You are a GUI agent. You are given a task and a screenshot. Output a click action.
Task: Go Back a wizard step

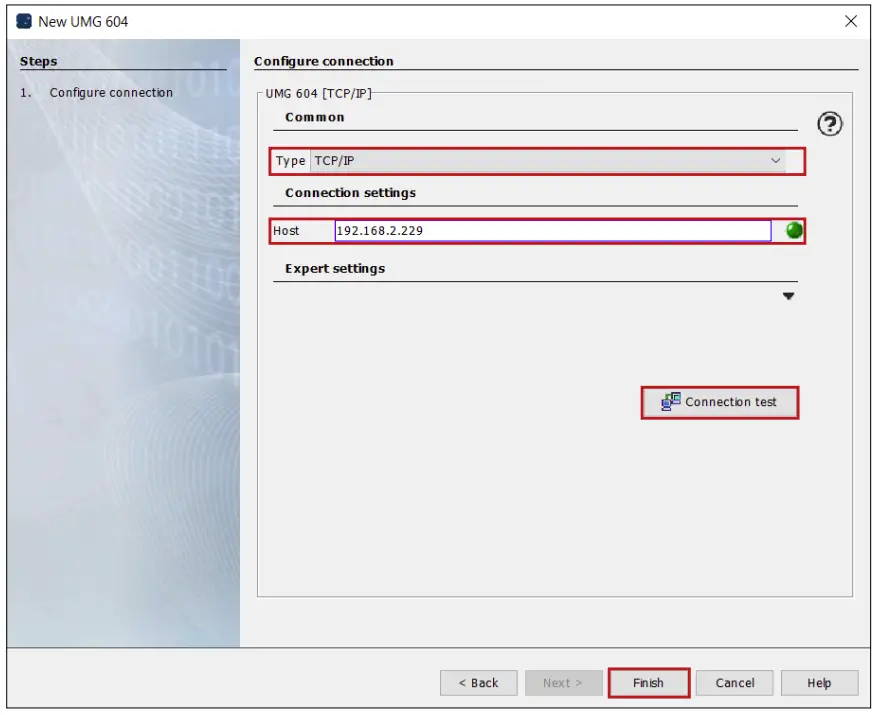click(x=479, y=683)
